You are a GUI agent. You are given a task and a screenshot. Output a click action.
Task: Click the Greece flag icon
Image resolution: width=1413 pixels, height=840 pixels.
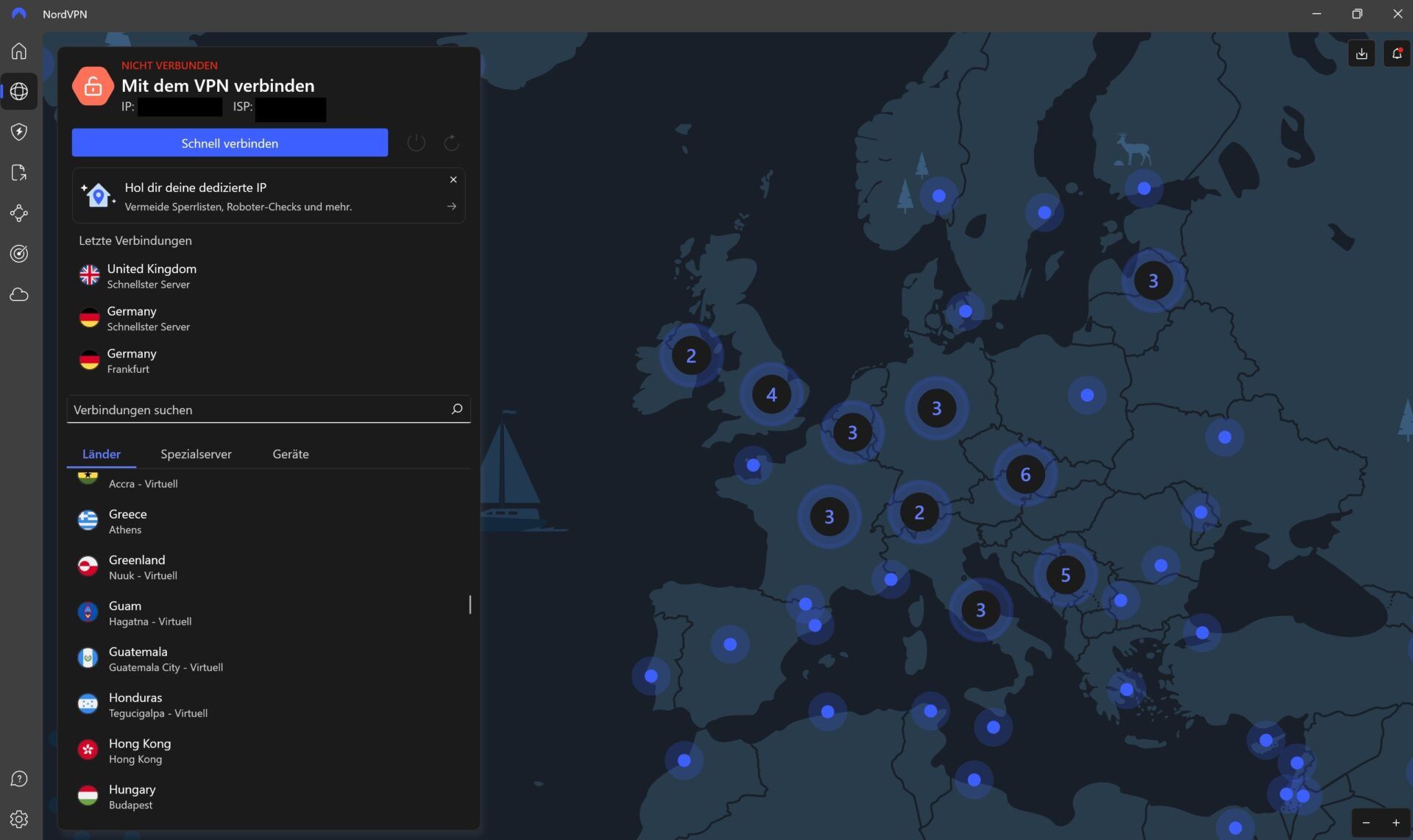88,520
